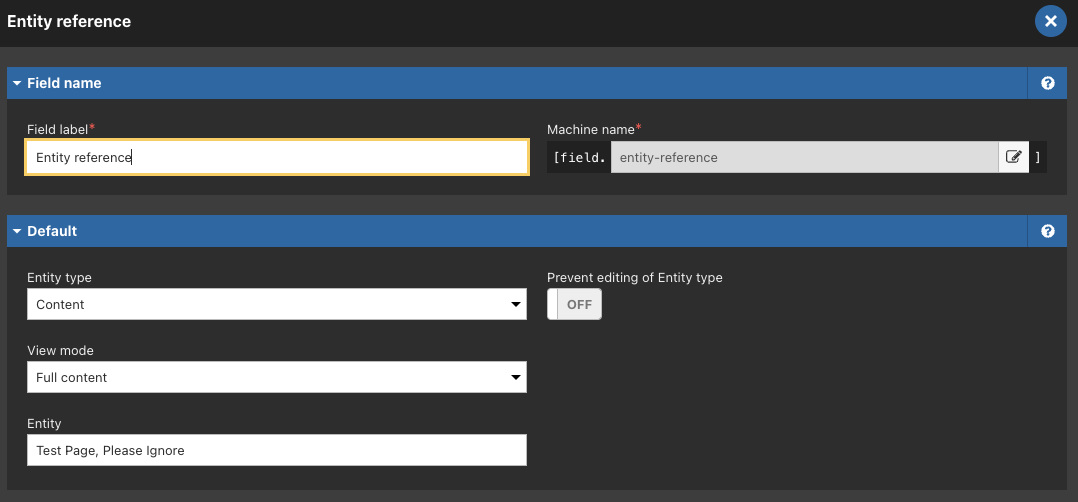Click the View mode caption text
1078x502 pixels.
pyautogui.click(x=60, y=351)
